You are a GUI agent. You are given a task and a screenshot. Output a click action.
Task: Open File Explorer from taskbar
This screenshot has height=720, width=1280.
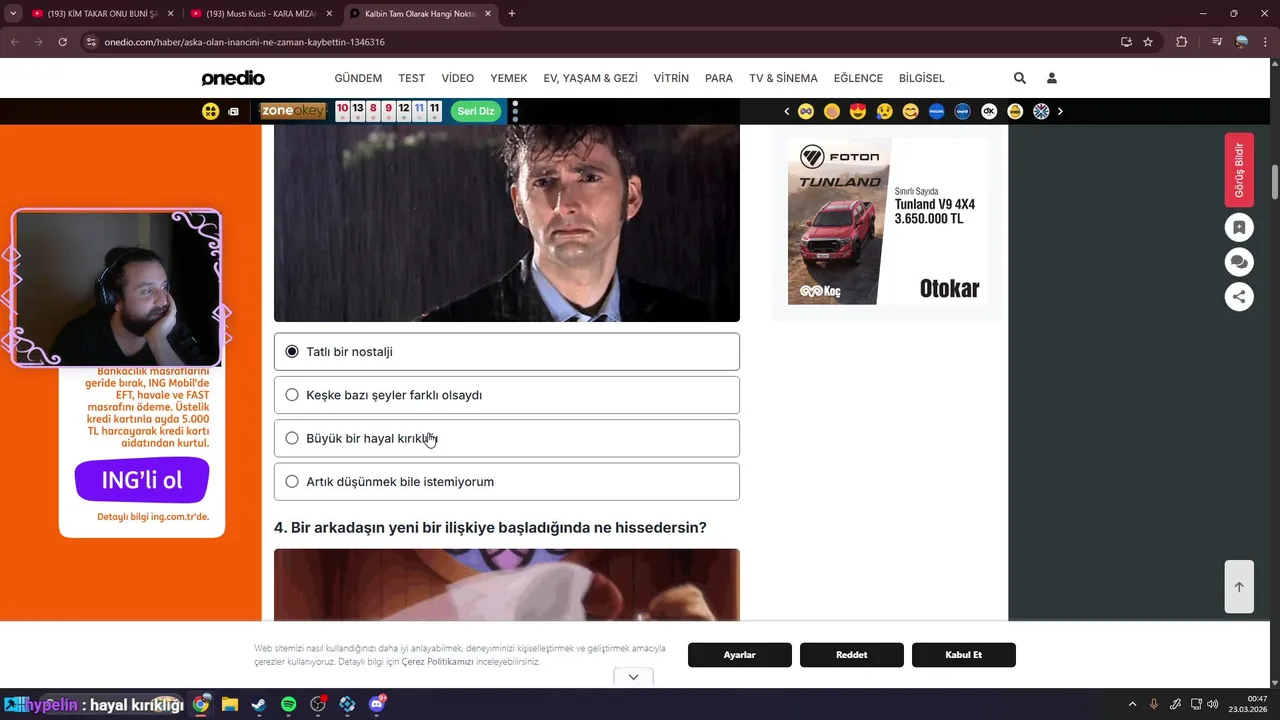click(230, 705)
